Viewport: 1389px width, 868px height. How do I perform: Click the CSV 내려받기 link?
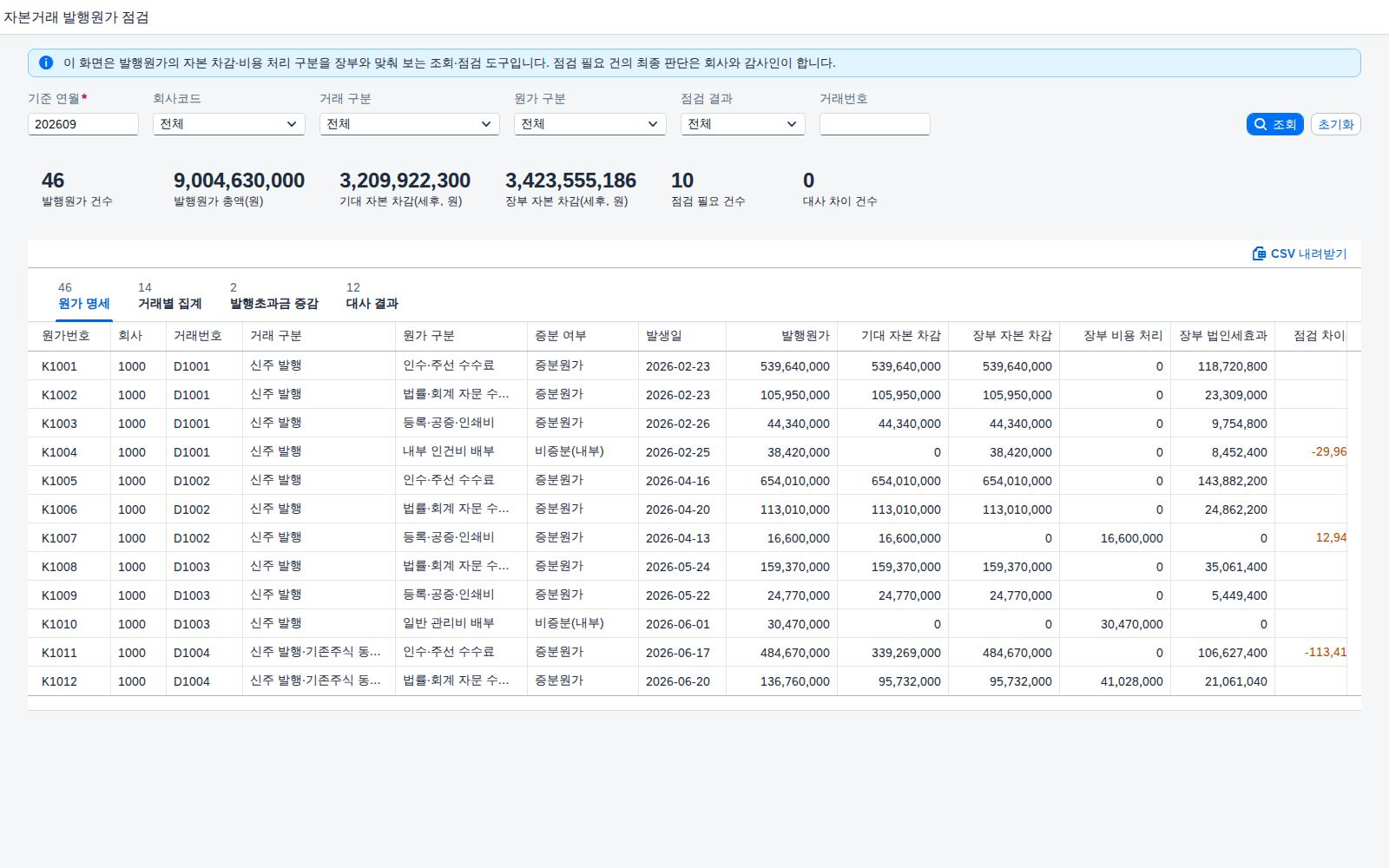pos(1300,253)
